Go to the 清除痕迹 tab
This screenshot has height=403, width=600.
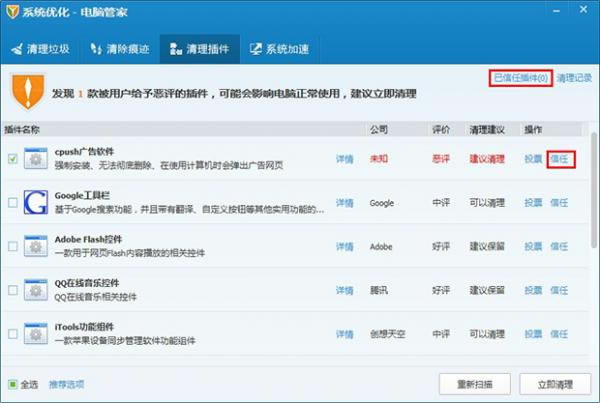point(121,48)
